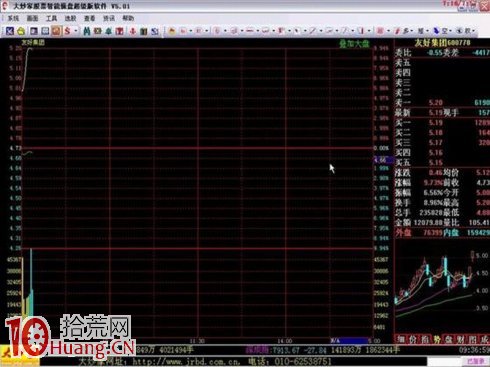Image resolution: width=490 pixels, height=367 pixels.
Task: Switch to the 盘 tab
Action: pos(449,339)
